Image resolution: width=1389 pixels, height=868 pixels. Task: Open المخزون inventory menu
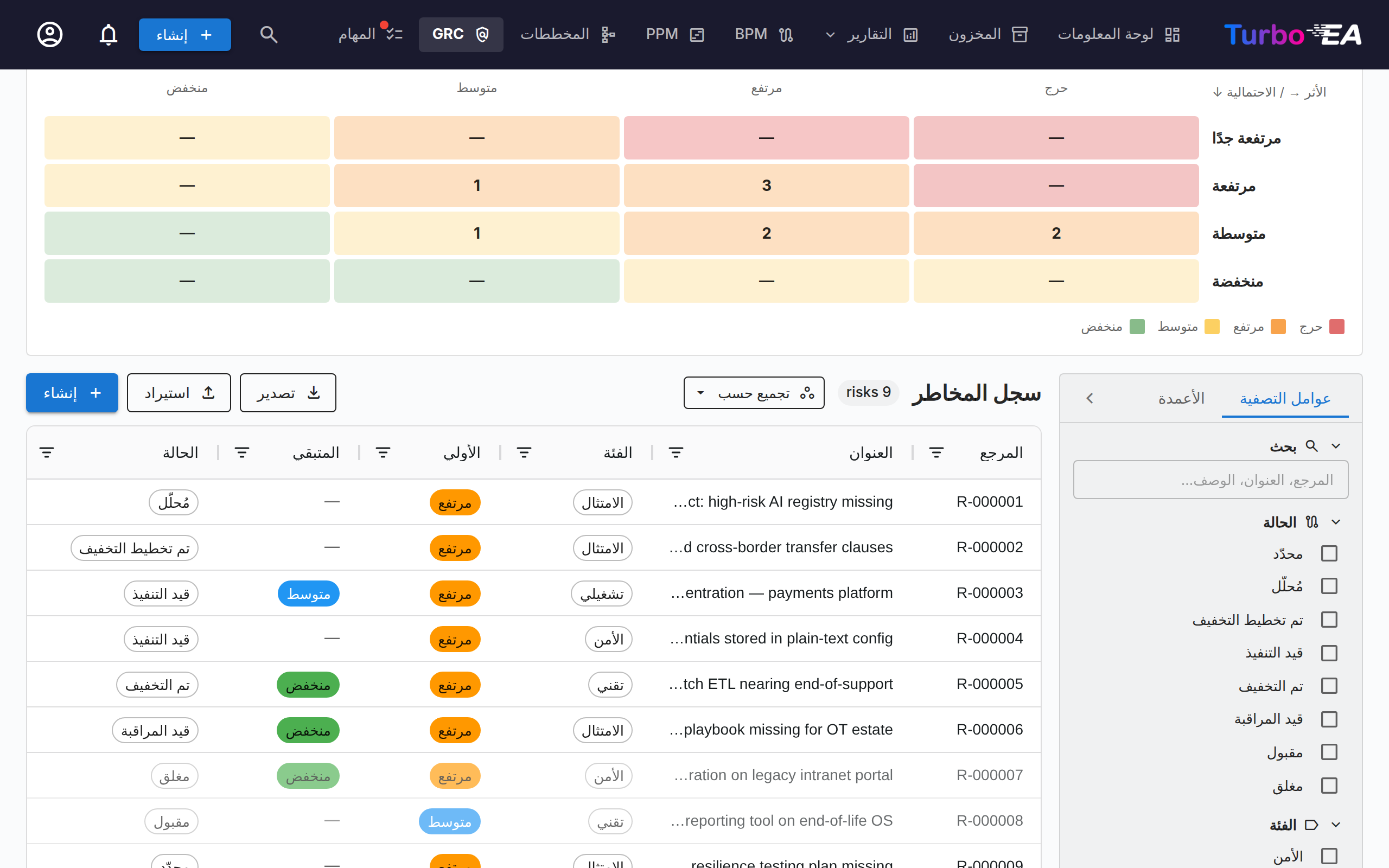click(988, 34)
